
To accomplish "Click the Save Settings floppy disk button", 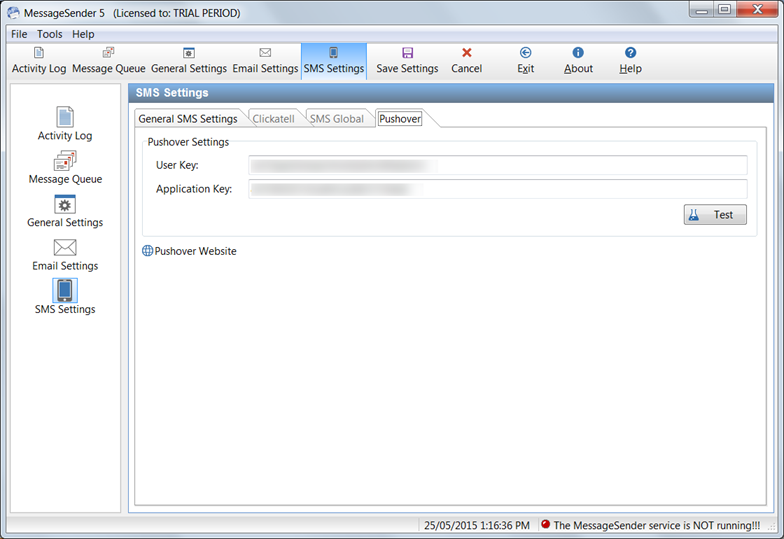I will point(407,61).
